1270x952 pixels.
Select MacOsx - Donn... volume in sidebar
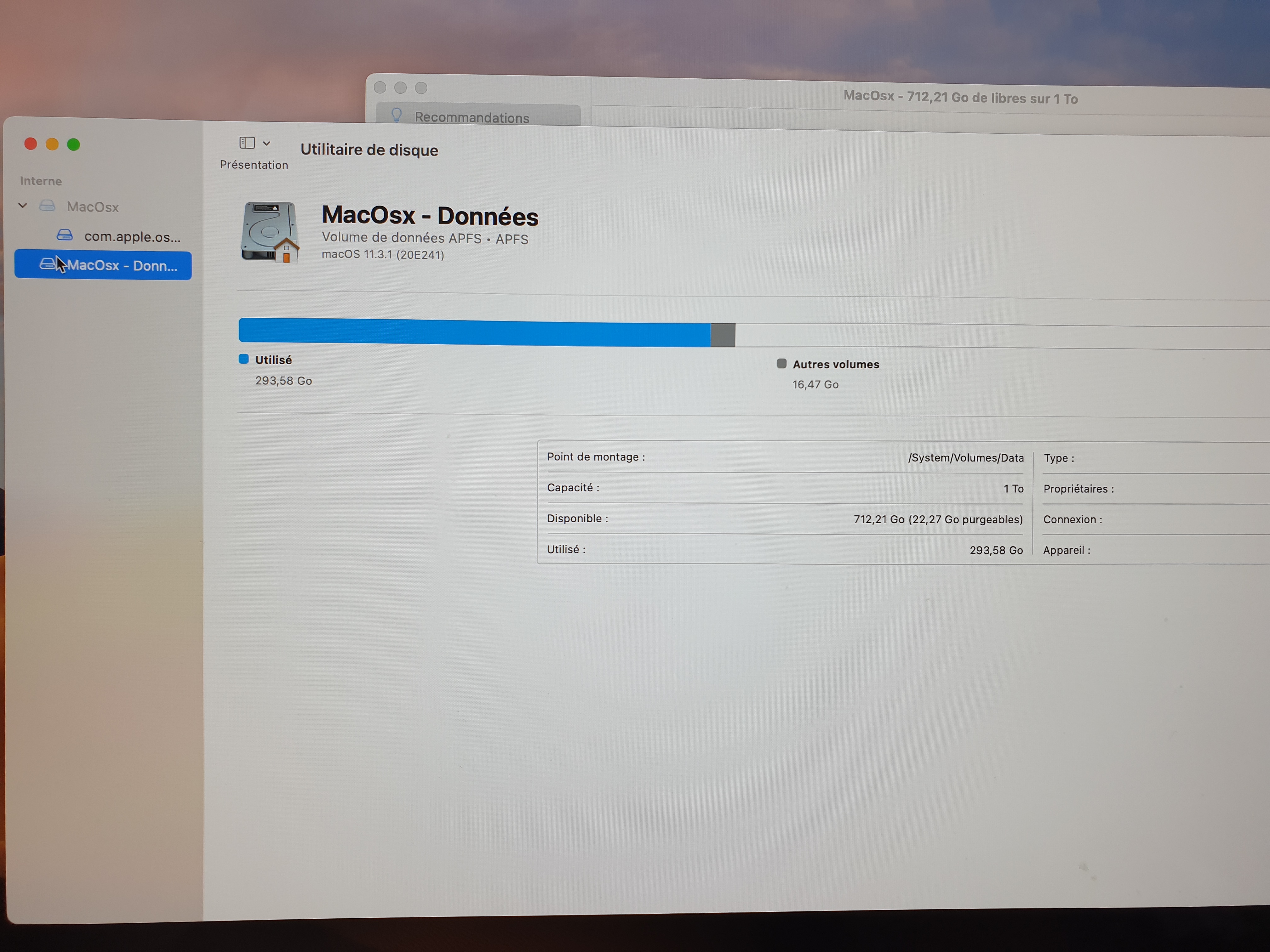point(122,266)
